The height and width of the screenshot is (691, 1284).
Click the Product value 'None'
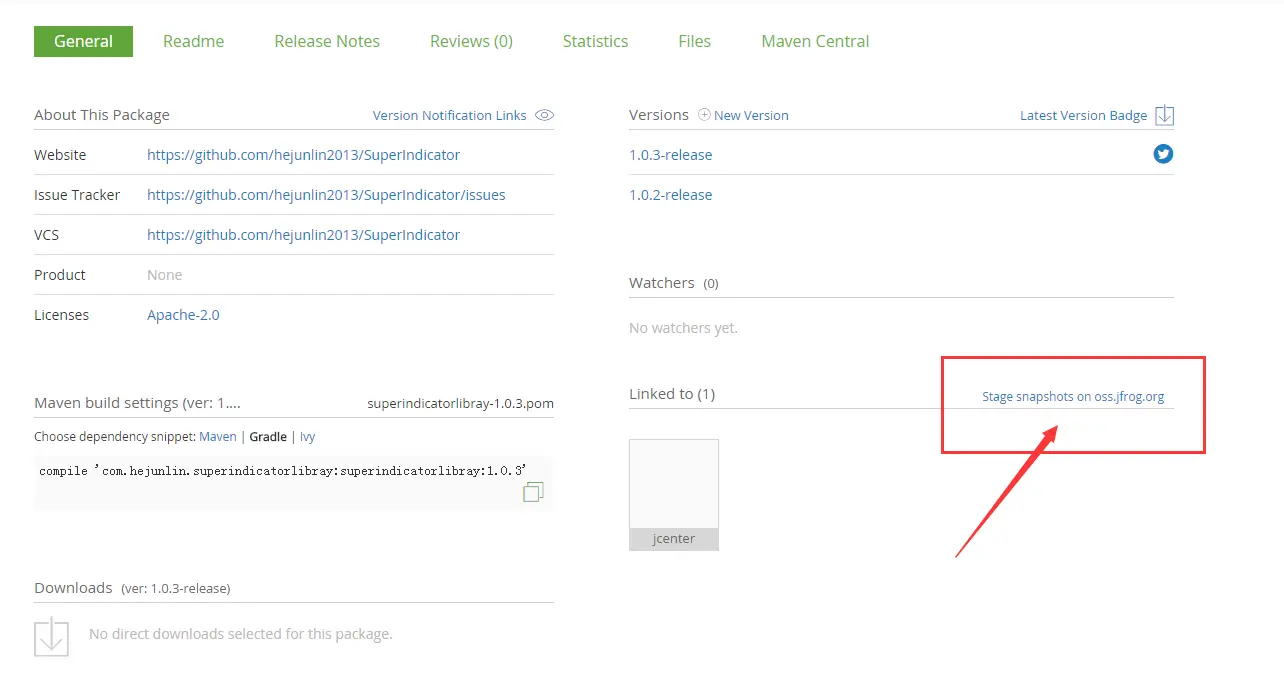click(x=165, y=275)
